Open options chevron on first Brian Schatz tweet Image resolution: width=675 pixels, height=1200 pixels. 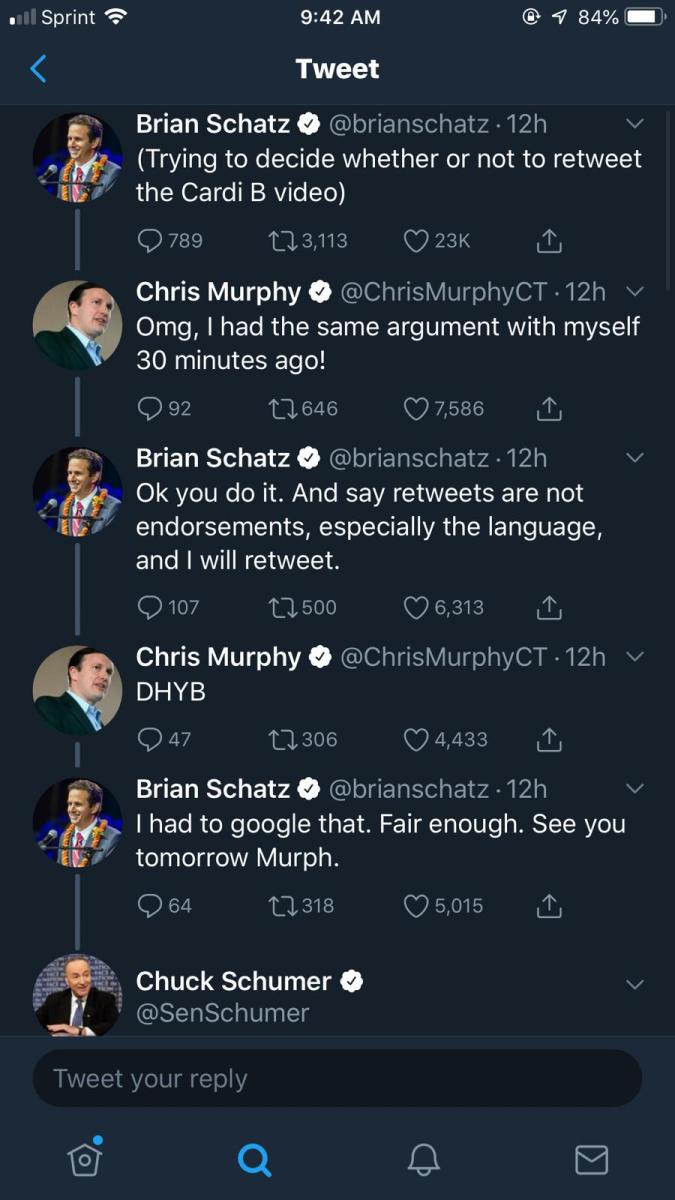click(x=634, y=124)
